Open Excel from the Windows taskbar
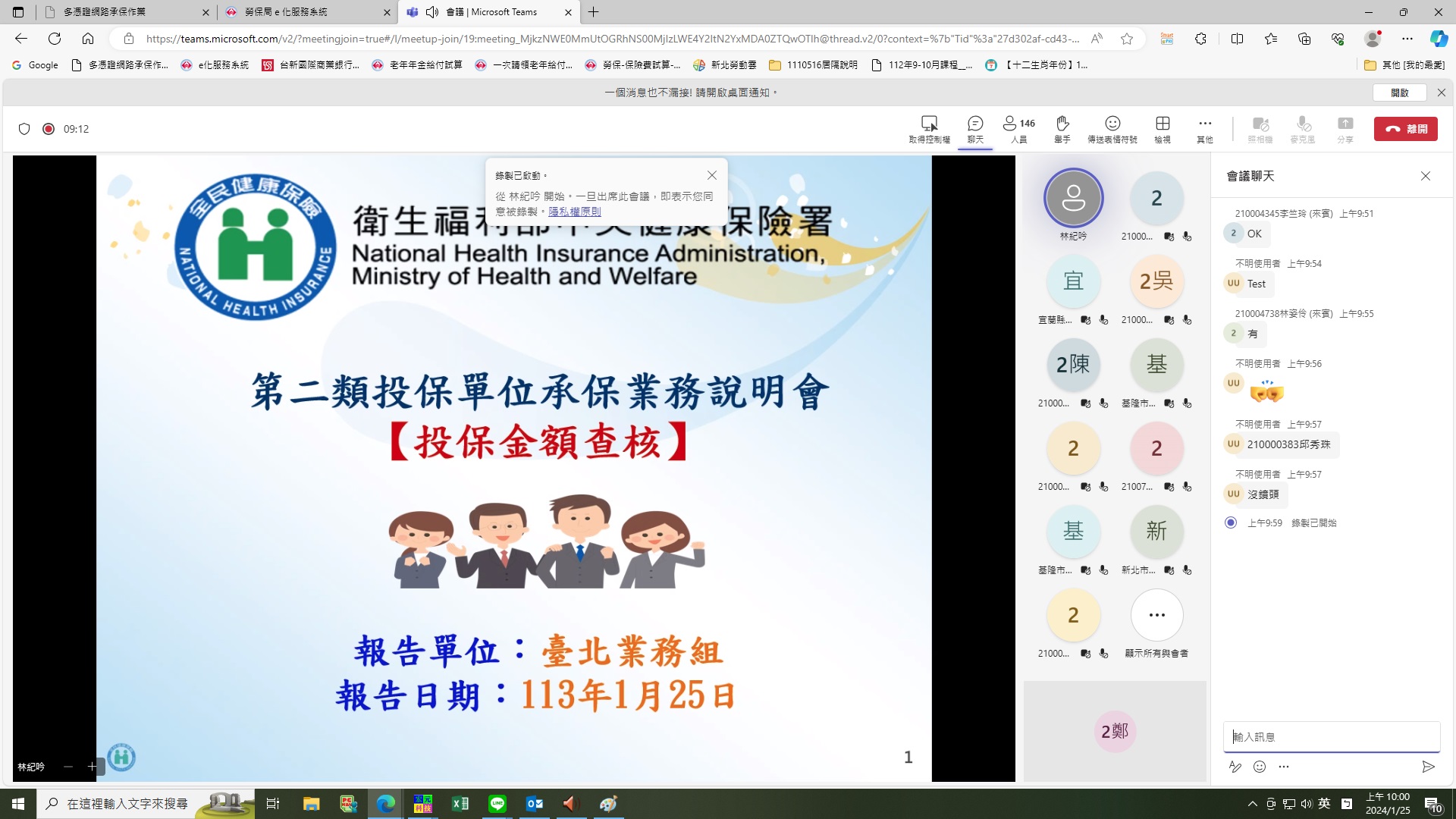The image size is (1456, 819). point(460,804)
